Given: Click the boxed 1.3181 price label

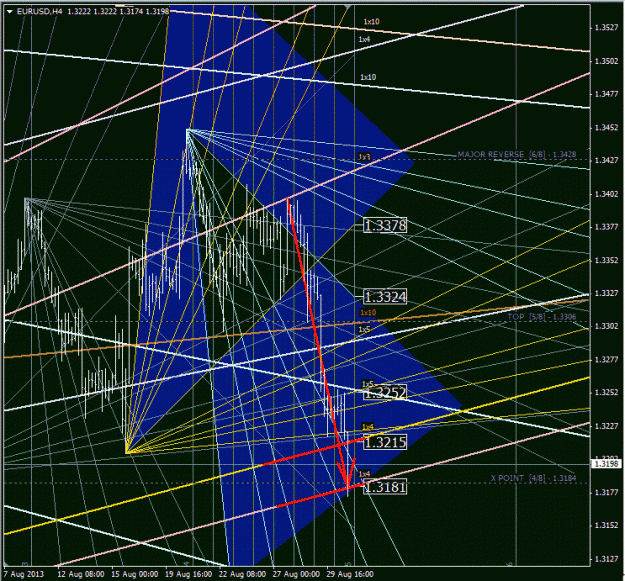Looking at the screenshot, I should pos(385,487).
